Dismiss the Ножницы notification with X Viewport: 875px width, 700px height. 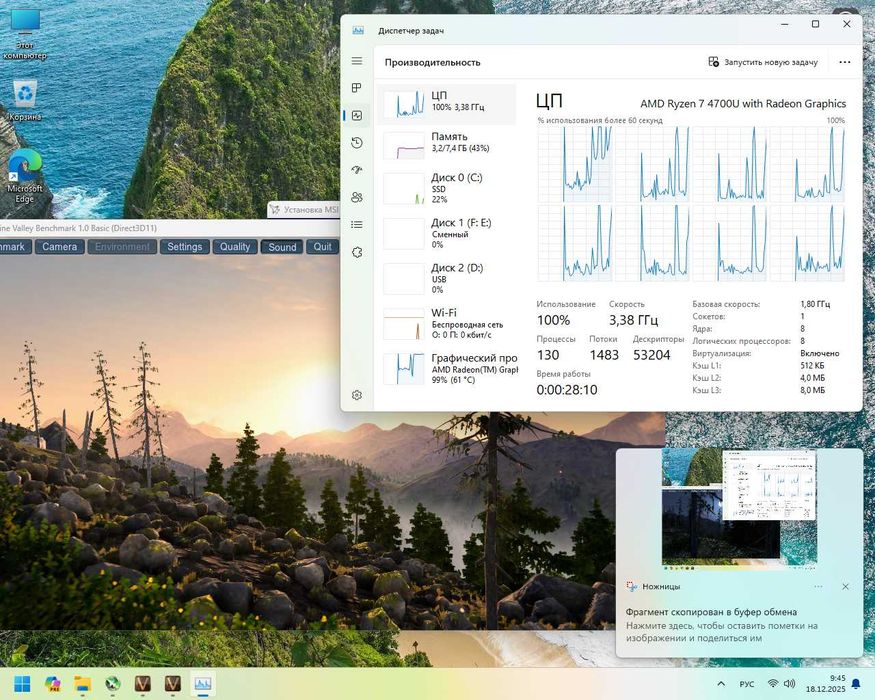tap(845, 587)
